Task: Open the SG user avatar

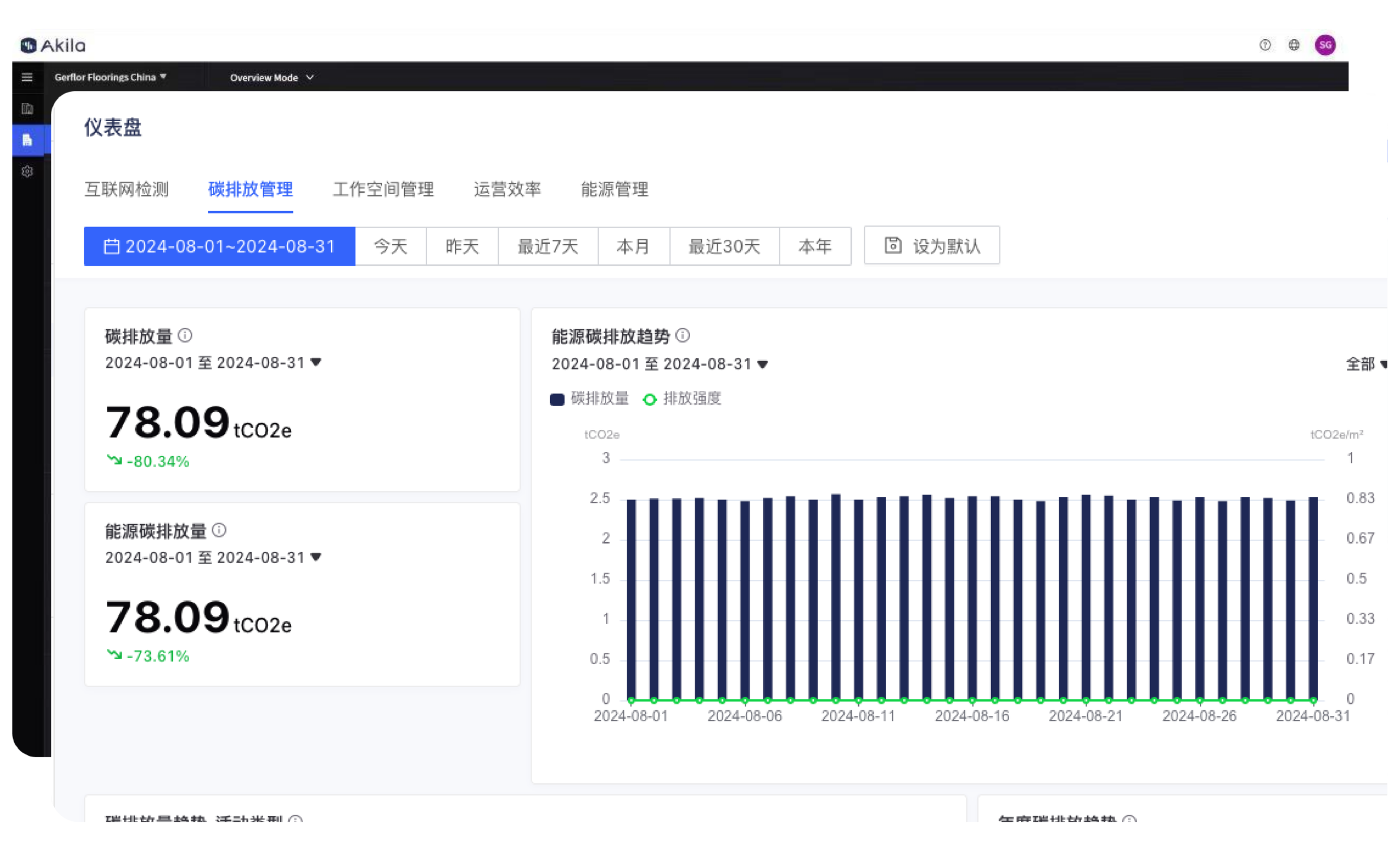Action: click(1325, 45)
